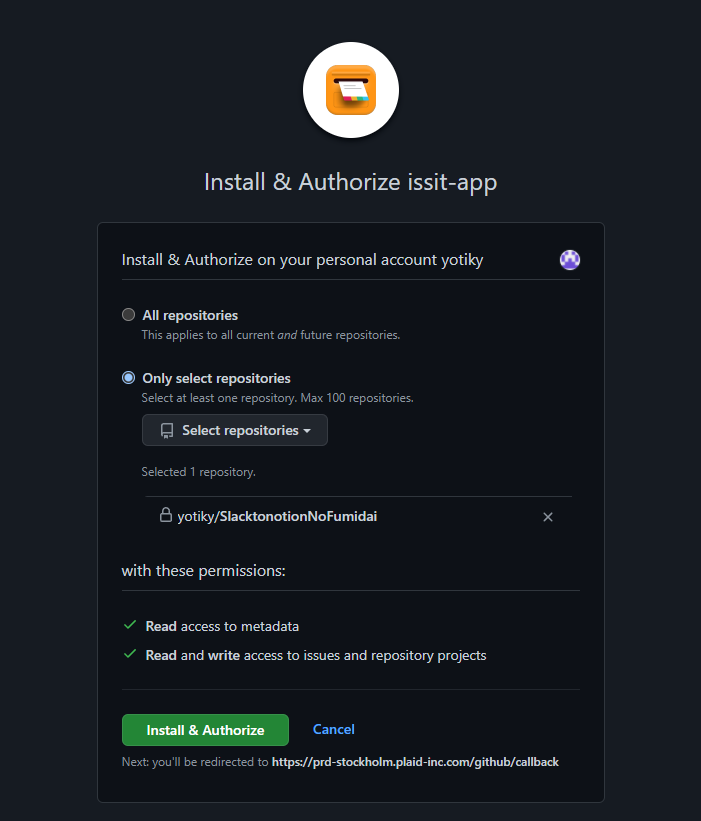This screenshot has width=701, height=821.
Task: Select the Only select repositories radio button
Action: coord(128,378)
